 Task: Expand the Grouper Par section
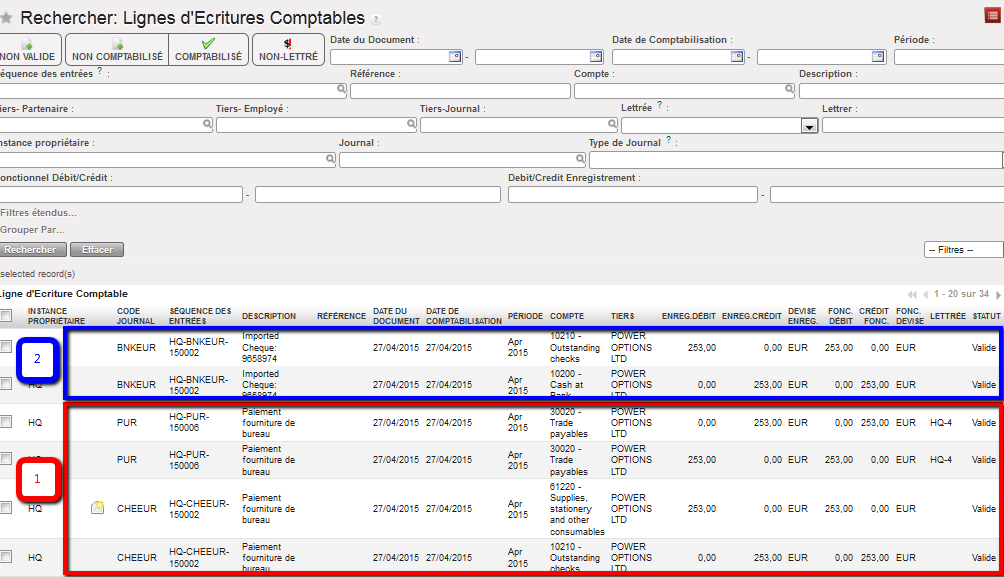pos(33,230)
